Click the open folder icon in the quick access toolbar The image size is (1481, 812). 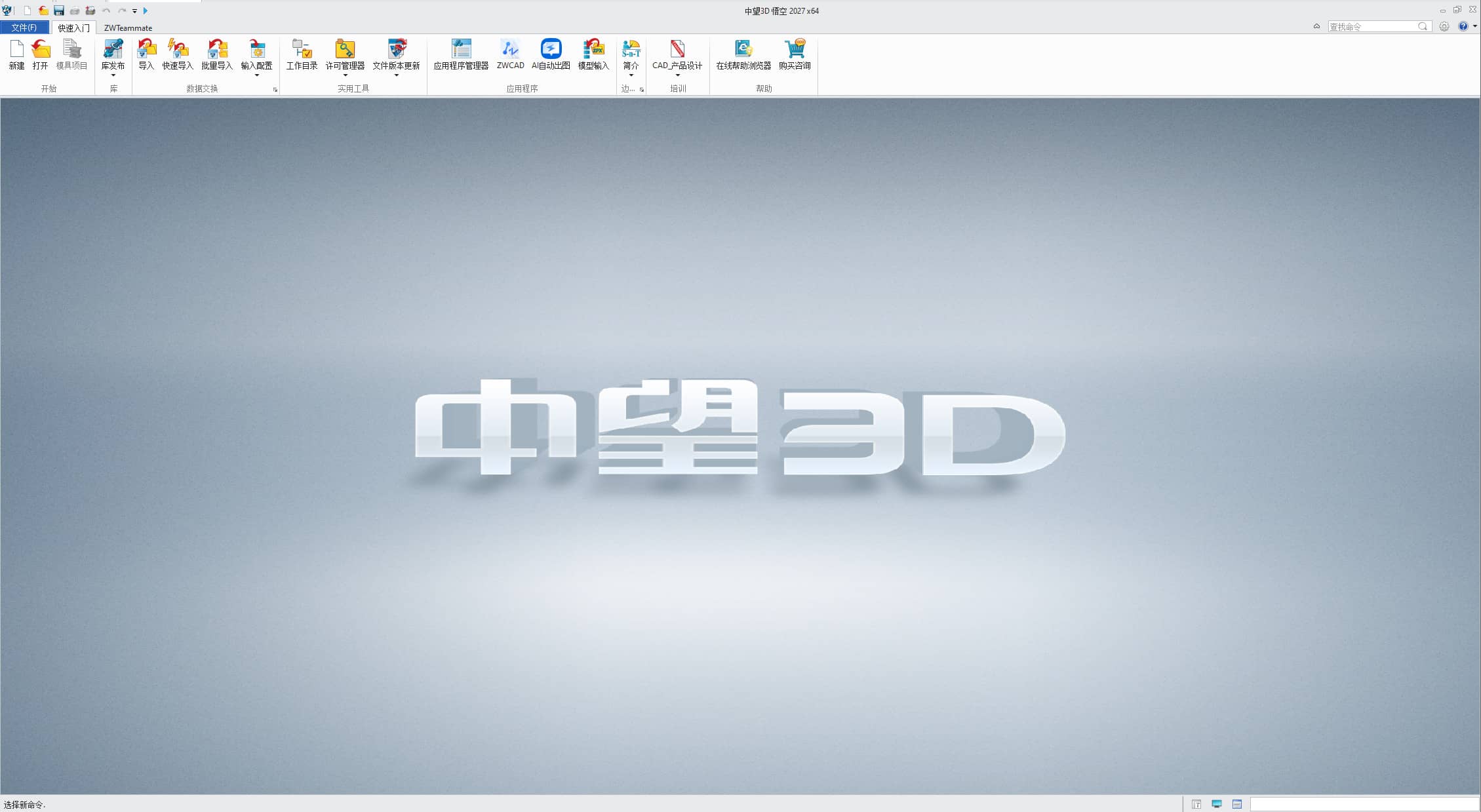pyautogui.click(x=43, y=10)
